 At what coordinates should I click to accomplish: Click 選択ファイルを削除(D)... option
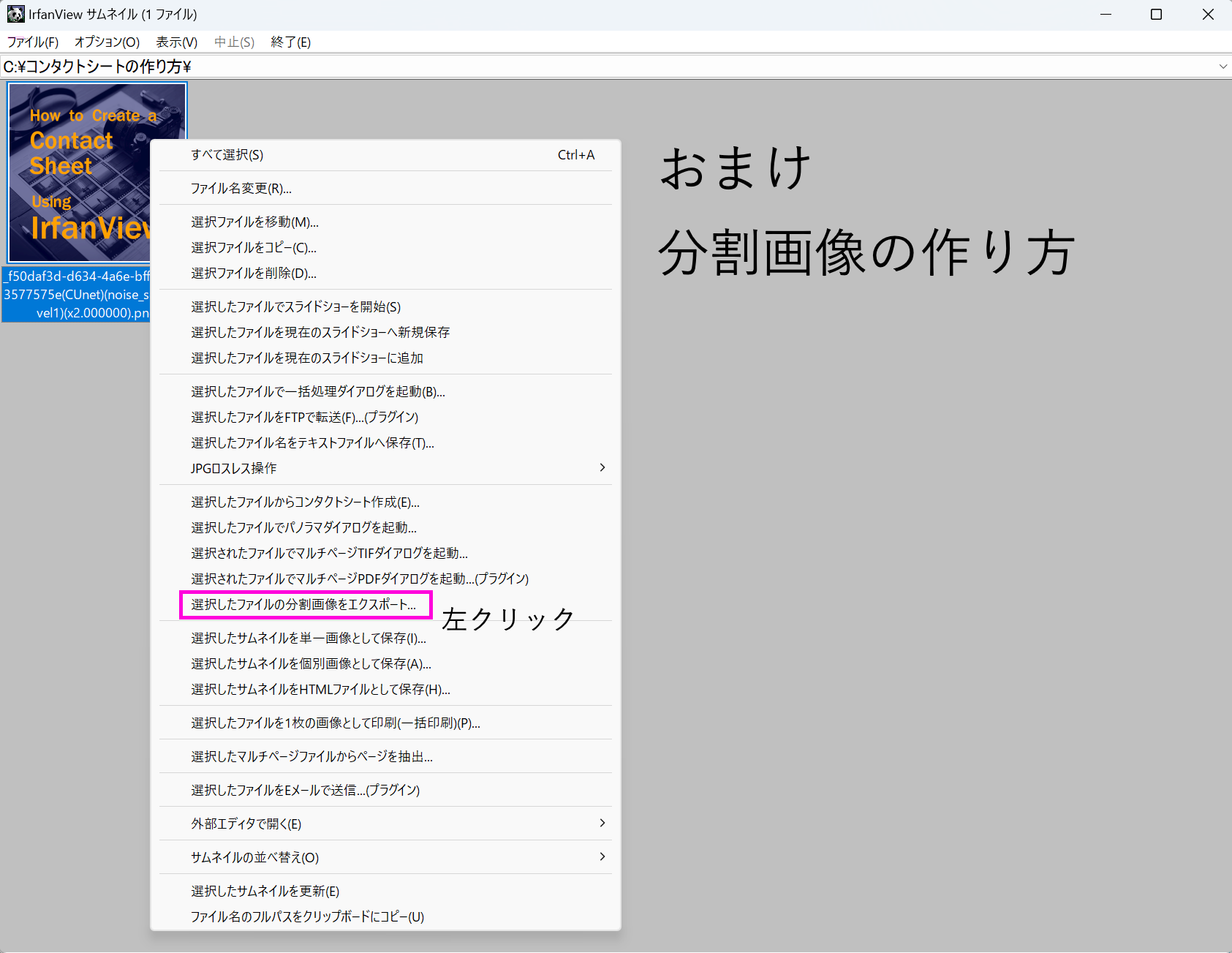[253, 274]
